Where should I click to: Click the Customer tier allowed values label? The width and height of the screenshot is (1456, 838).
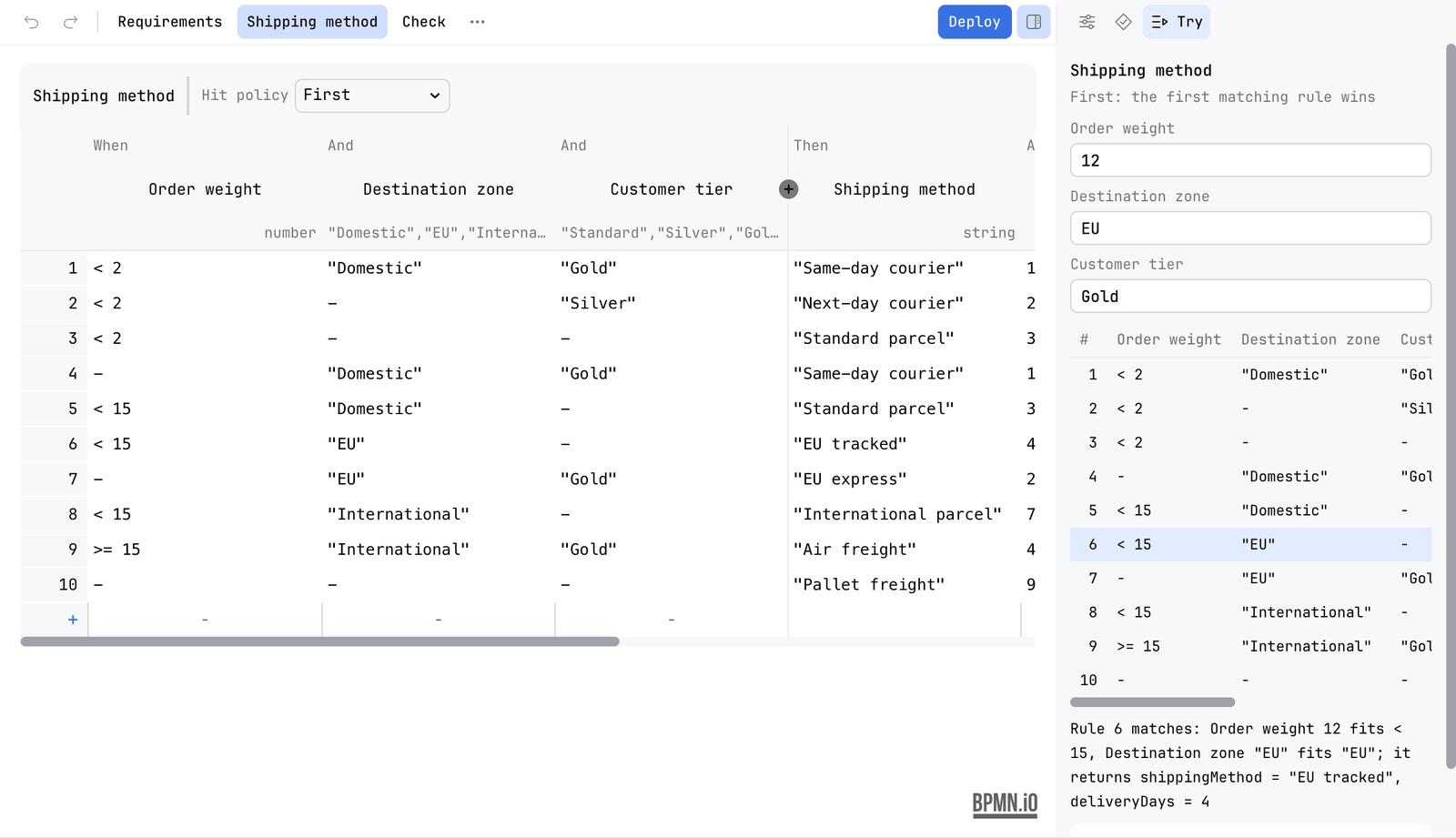coord(670,233)
